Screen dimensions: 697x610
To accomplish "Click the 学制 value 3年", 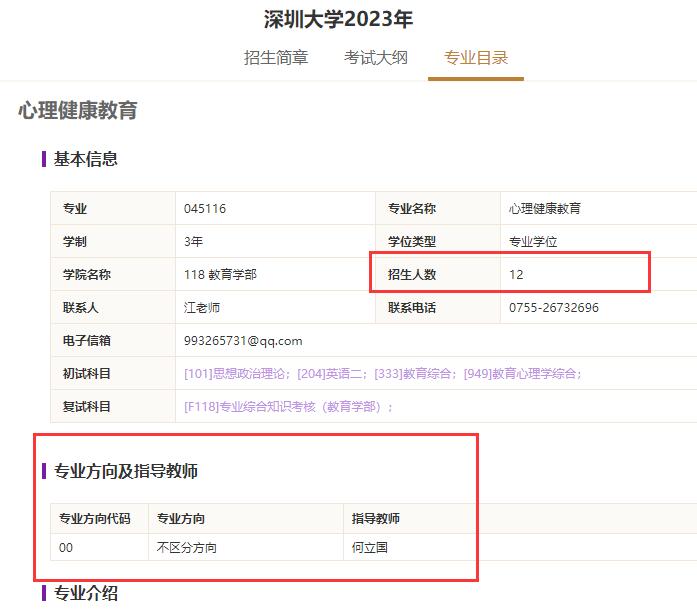I will pyautogui.click(x=193, y=241).
